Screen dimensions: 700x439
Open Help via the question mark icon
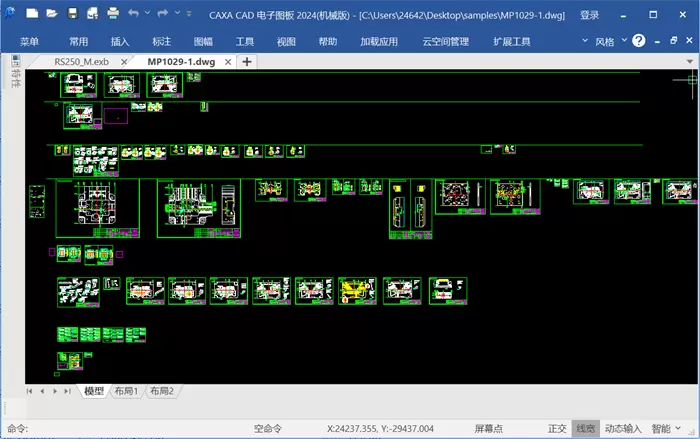tap(639, 41)
